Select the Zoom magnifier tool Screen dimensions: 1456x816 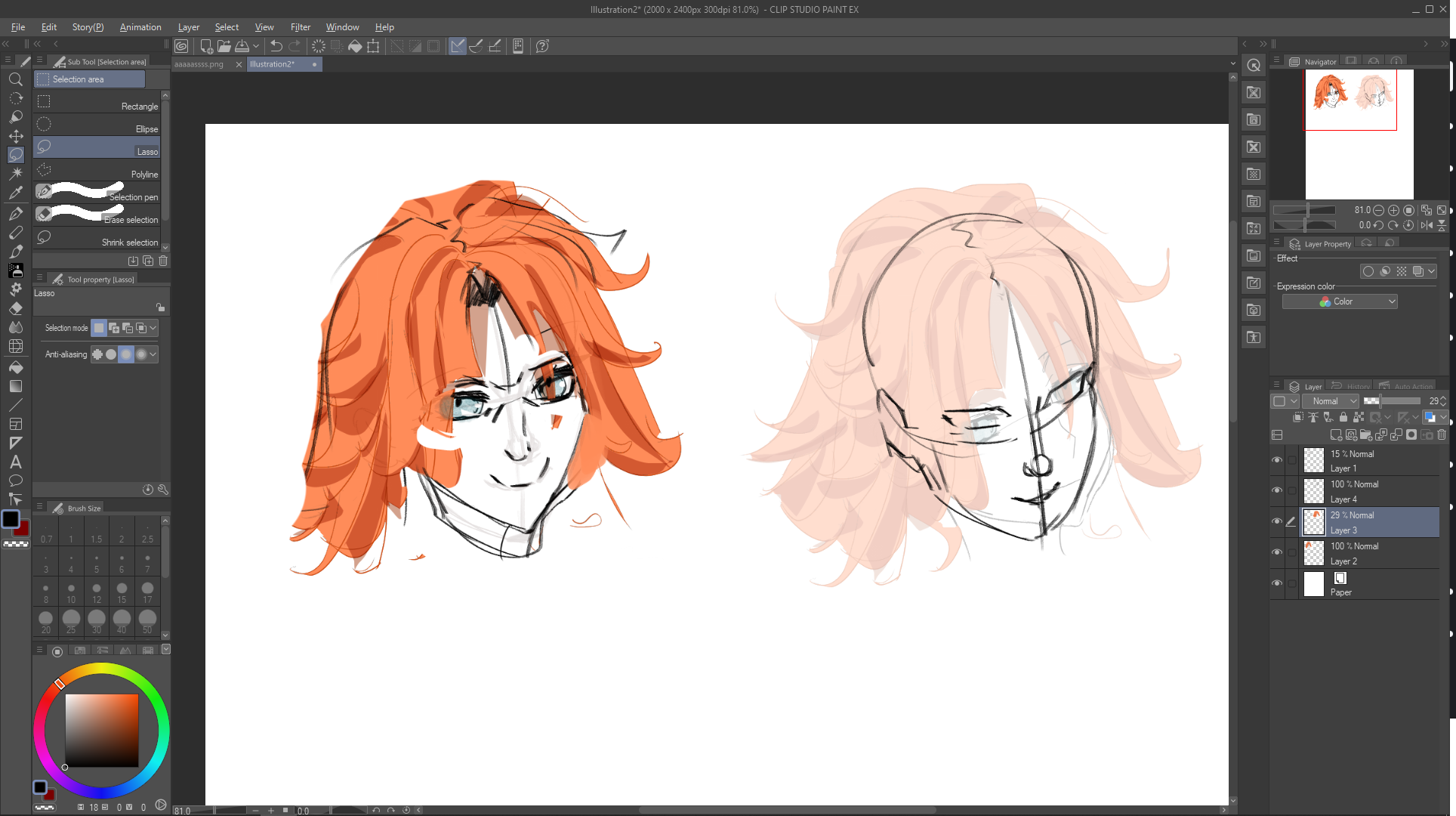pos(15,79)
